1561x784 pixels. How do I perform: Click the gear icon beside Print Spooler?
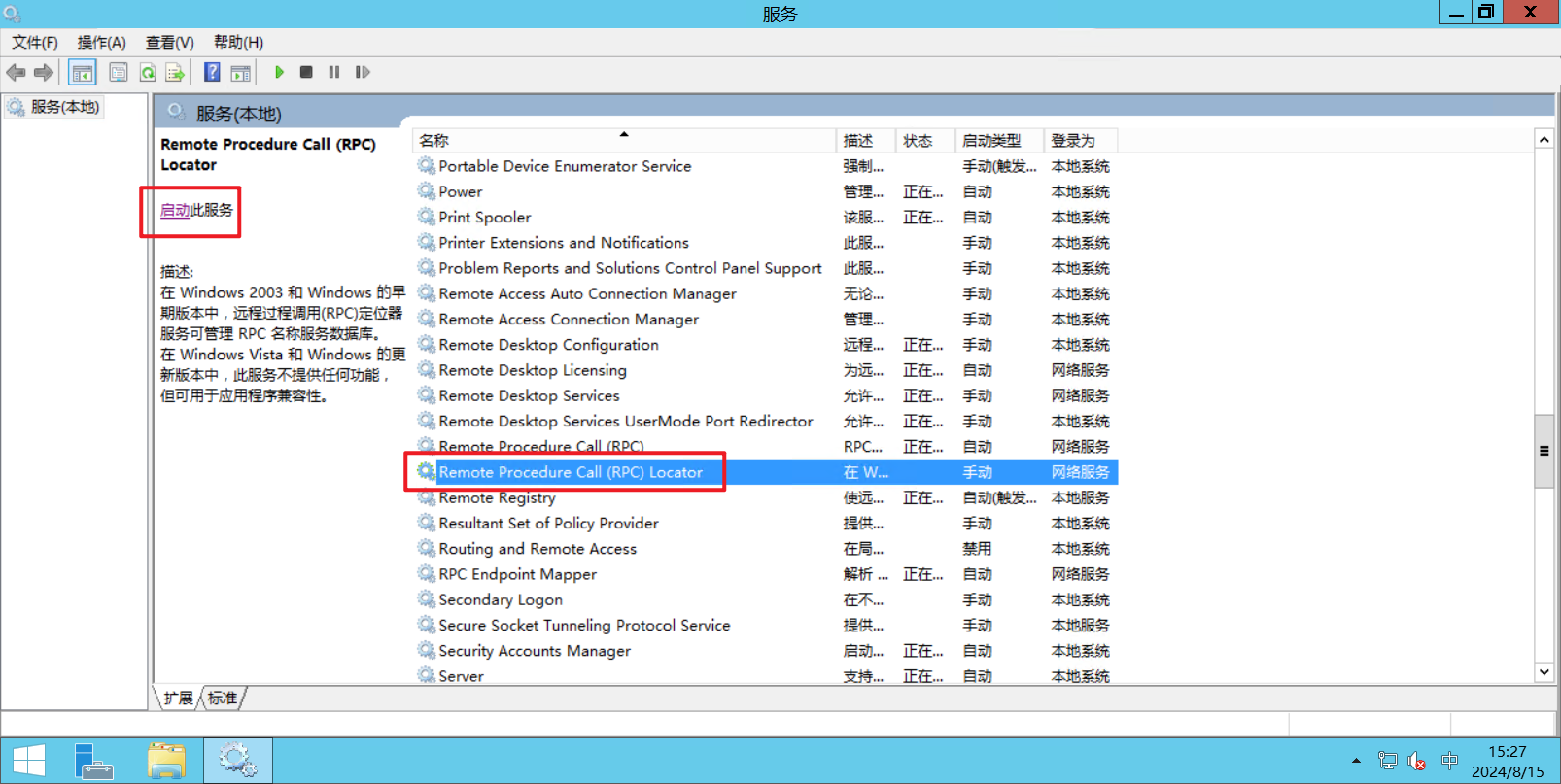(427, 217)
